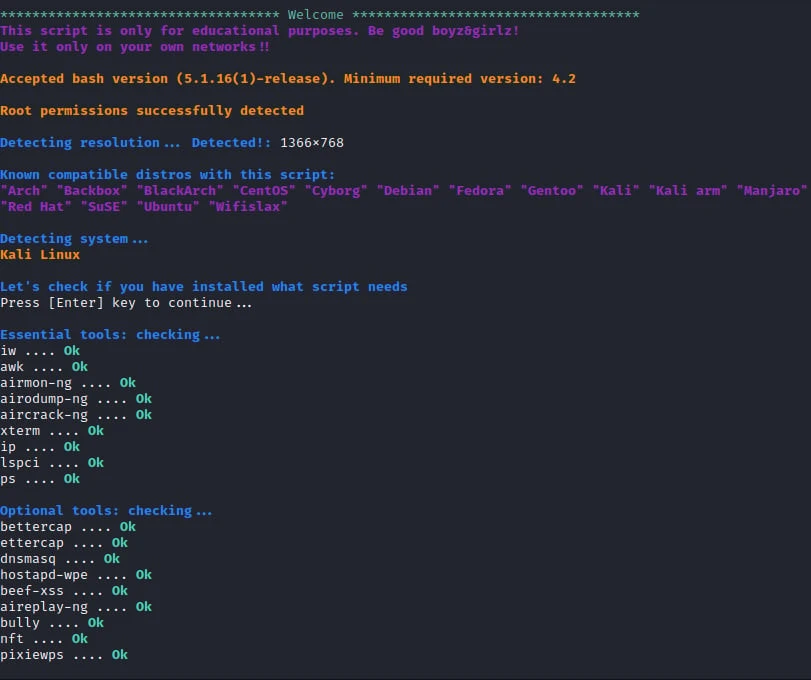811x680 pixels.
Task: Click the detected resolution value 1366x768
Action: [x=312, y=143]
